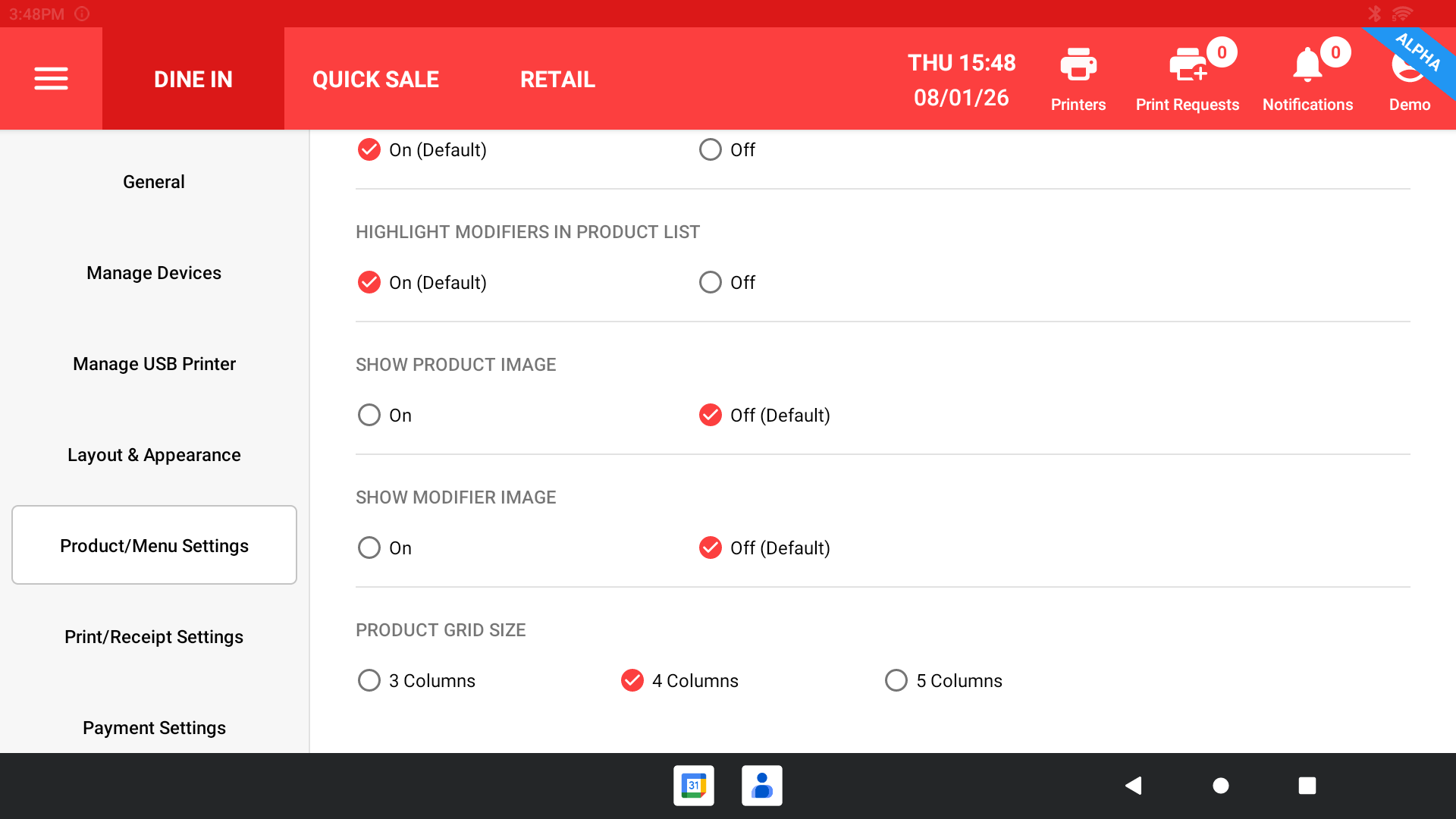The width and height of the screenshot is (1456, 819).
Task: Turn Show Modifier Image on
Action: tap(369, 548)
